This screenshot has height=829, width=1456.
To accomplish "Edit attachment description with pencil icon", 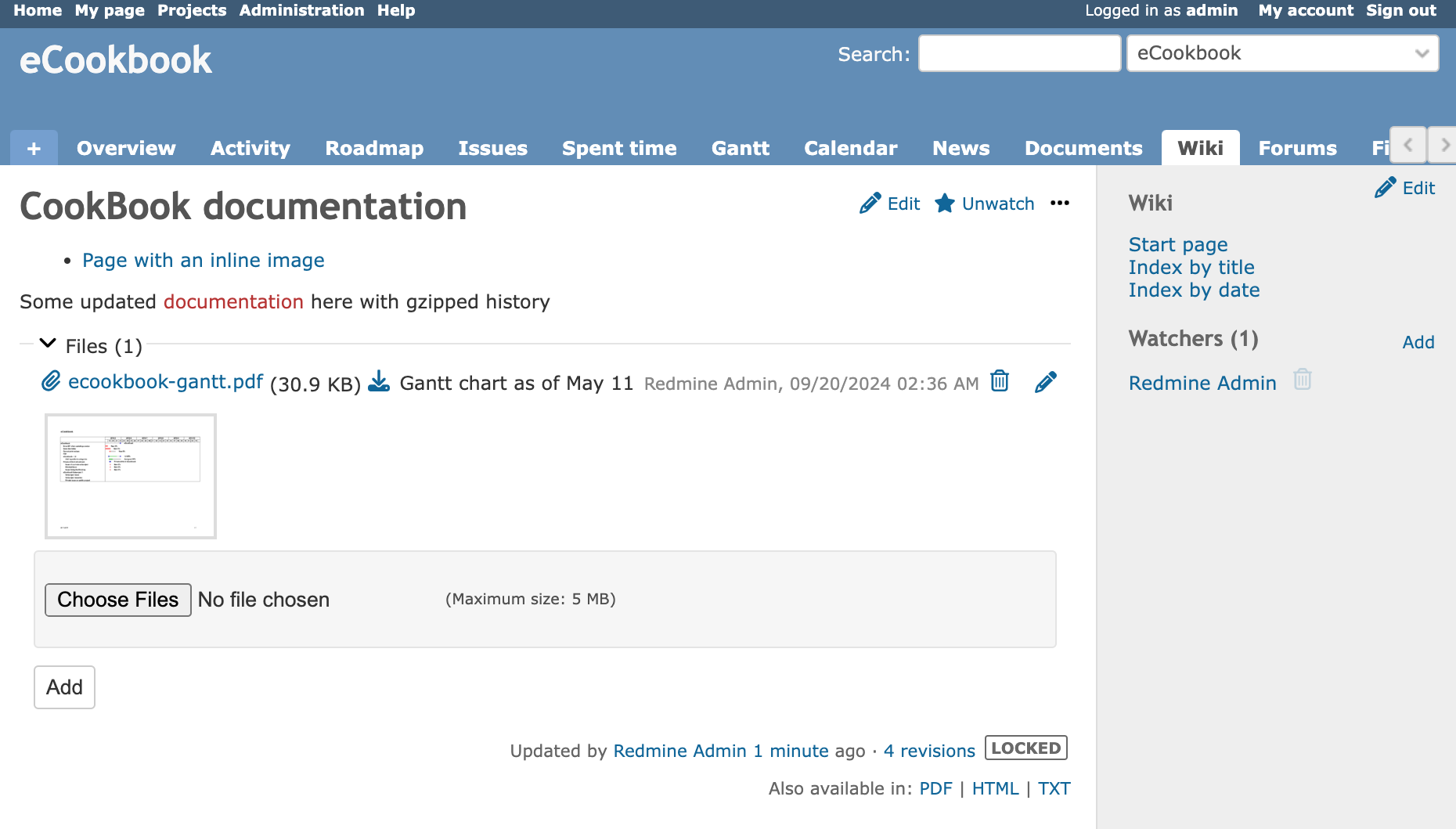I will tap(1045, 382).
